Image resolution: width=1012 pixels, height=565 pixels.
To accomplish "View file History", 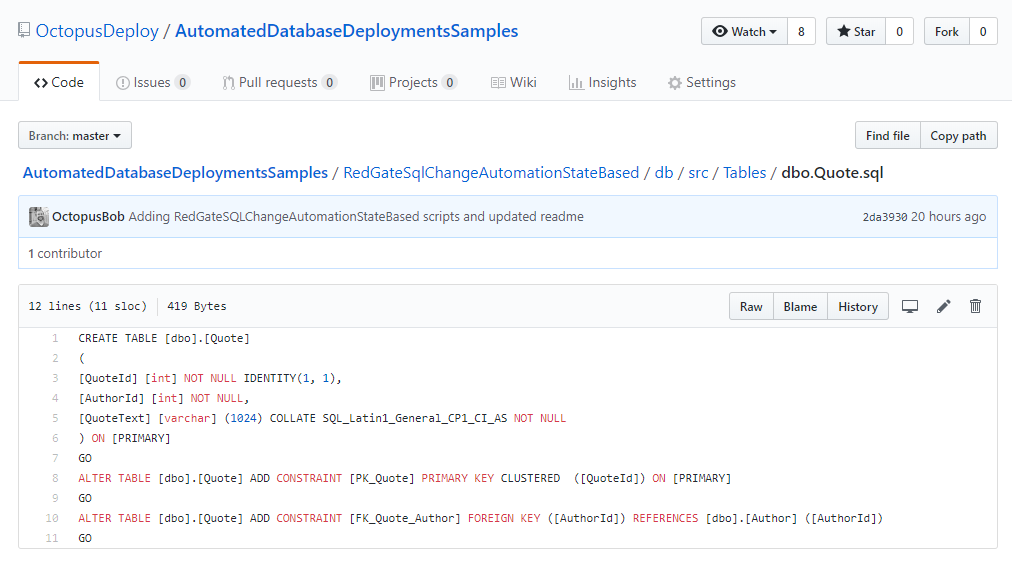I will (858, 307).
